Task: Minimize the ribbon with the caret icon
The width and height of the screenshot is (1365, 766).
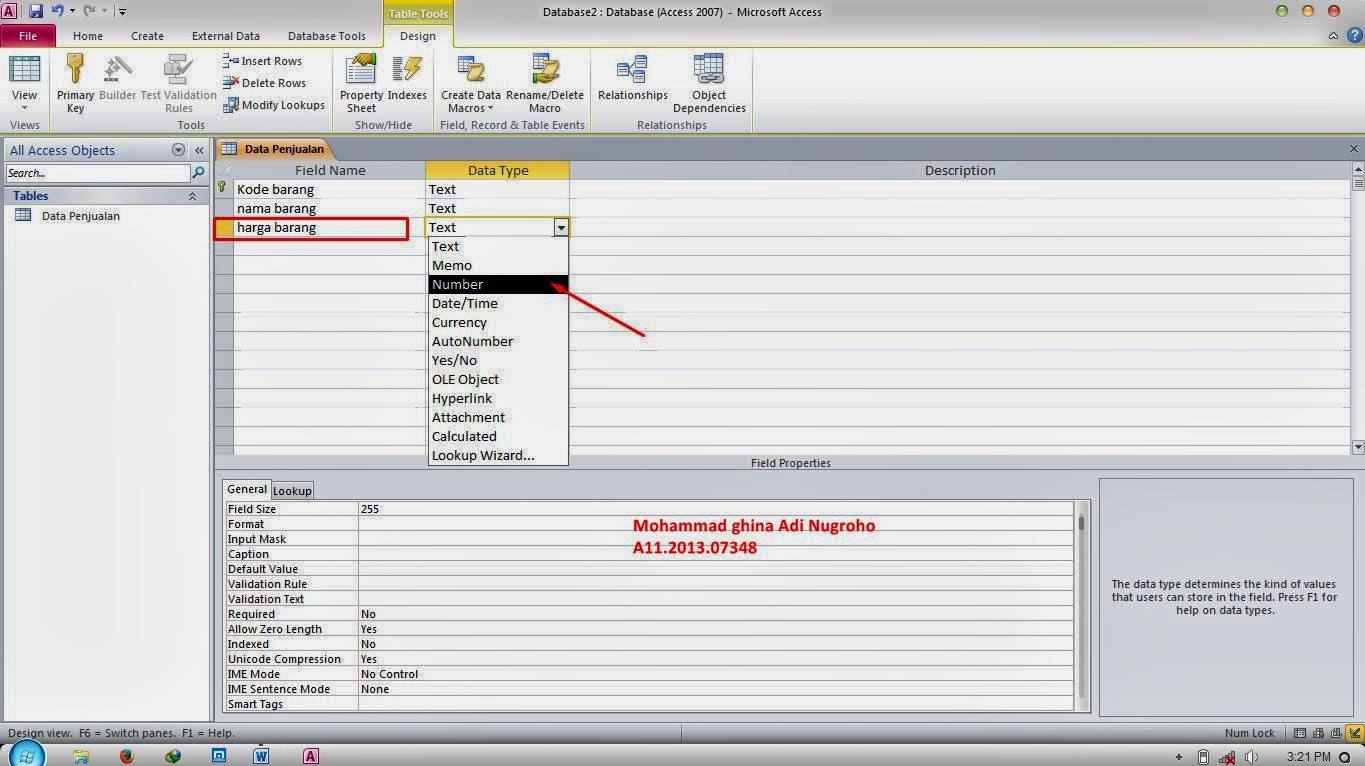Action: [1334, 36]
